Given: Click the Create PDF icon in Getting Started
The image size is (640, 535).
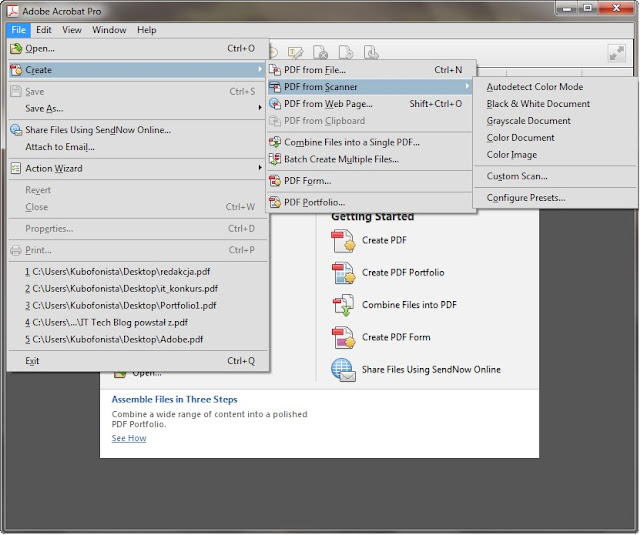Looking at the screenshot, I should click(x=343, y=241).
